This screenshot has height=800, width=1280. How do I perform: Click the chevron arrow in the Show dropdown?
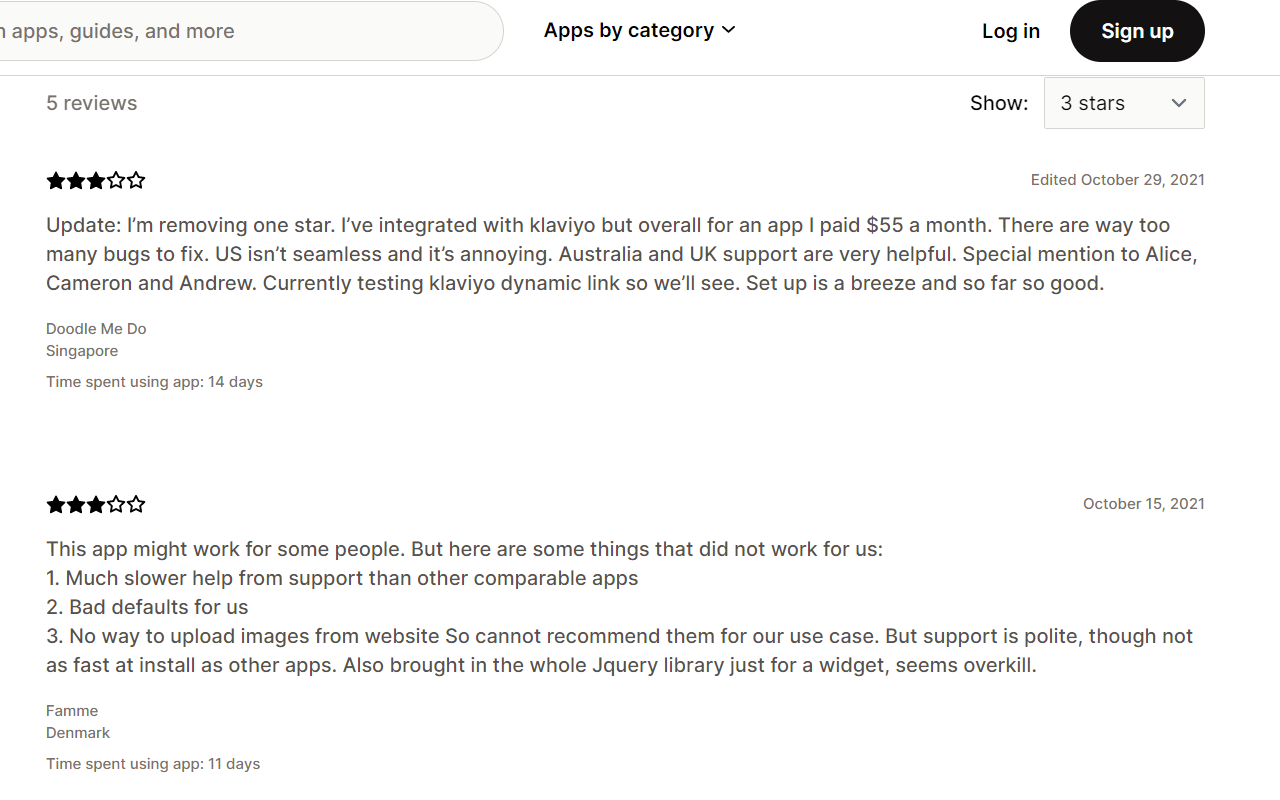coord(1179,103)
